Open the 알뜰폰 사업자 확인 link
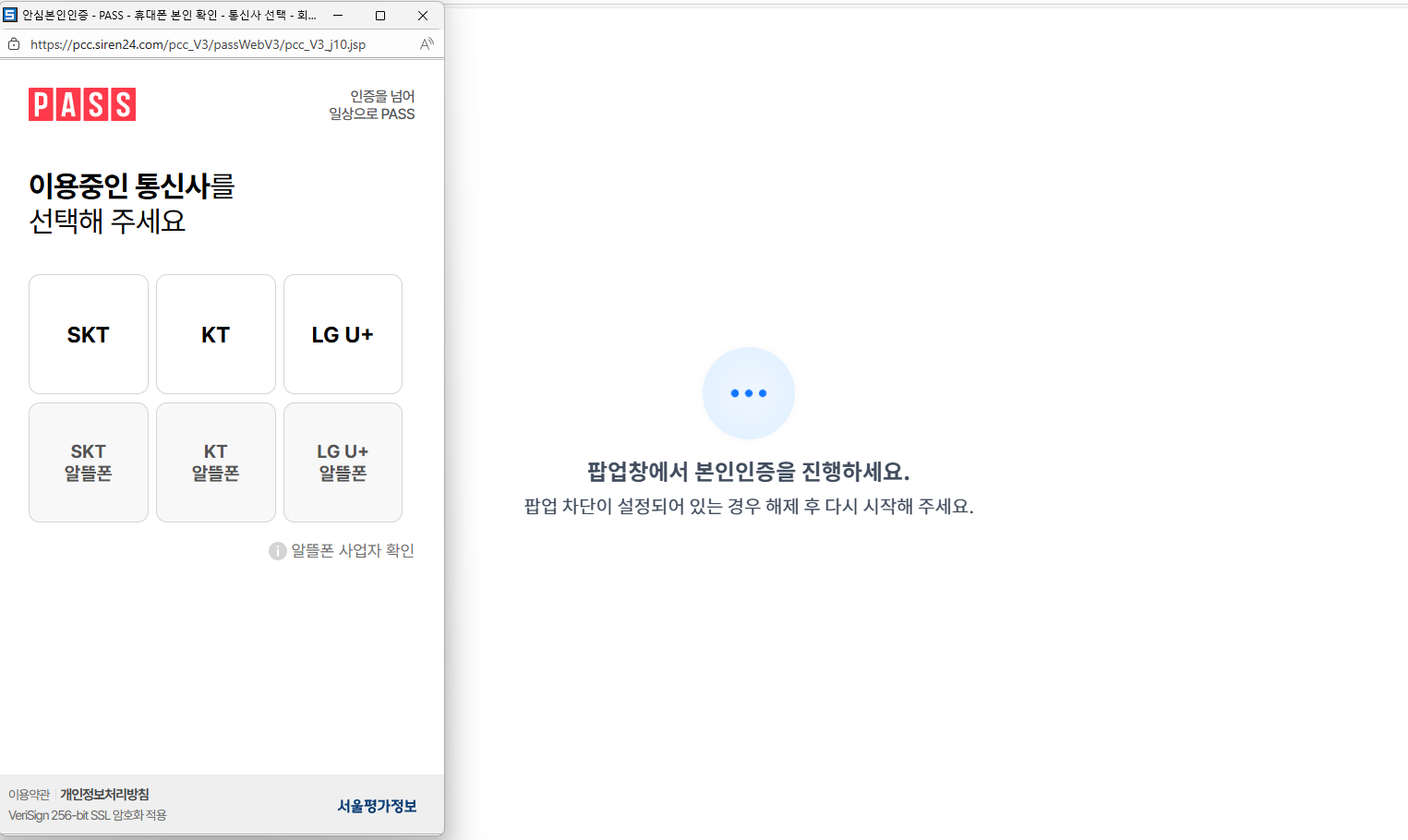Image resolution: width=1408 pixels, height=840 pixels. pyautogui.click(x=353, y=551)
